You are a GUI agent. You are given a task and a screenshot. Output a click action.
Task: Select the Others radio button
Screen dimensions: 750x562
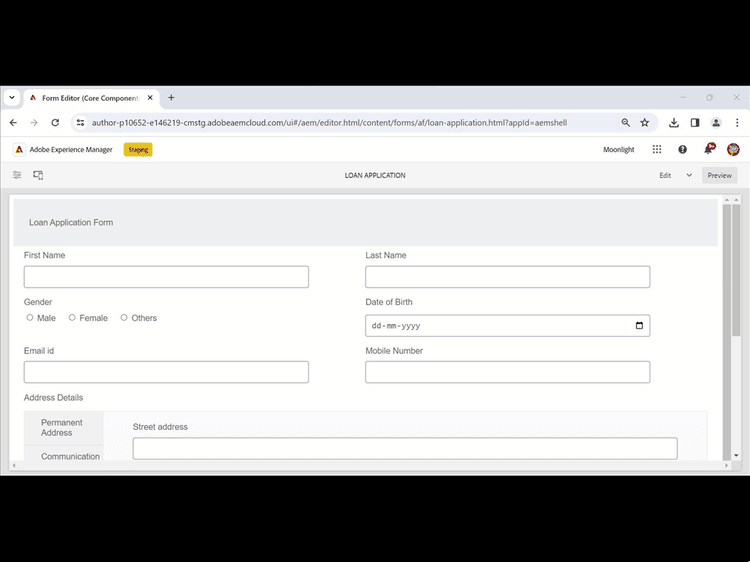pos(124,318)
